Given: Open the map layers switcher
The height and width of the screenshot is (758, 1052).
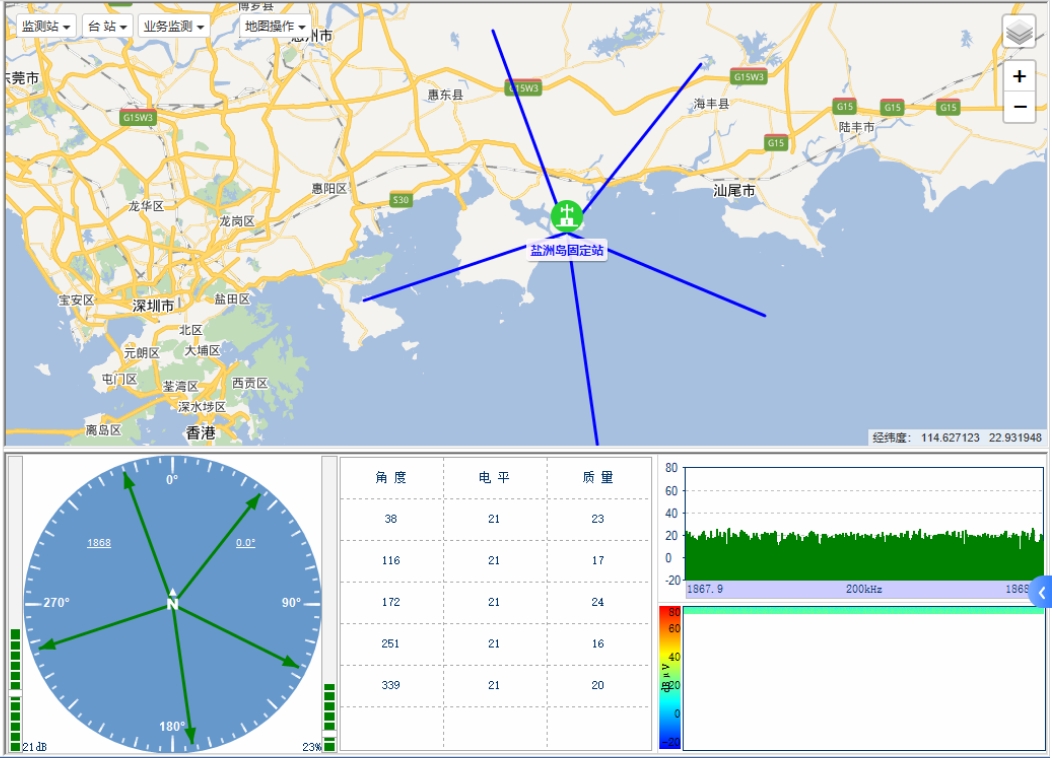Looking at the screenshot, I should (x=1019, y=33).
